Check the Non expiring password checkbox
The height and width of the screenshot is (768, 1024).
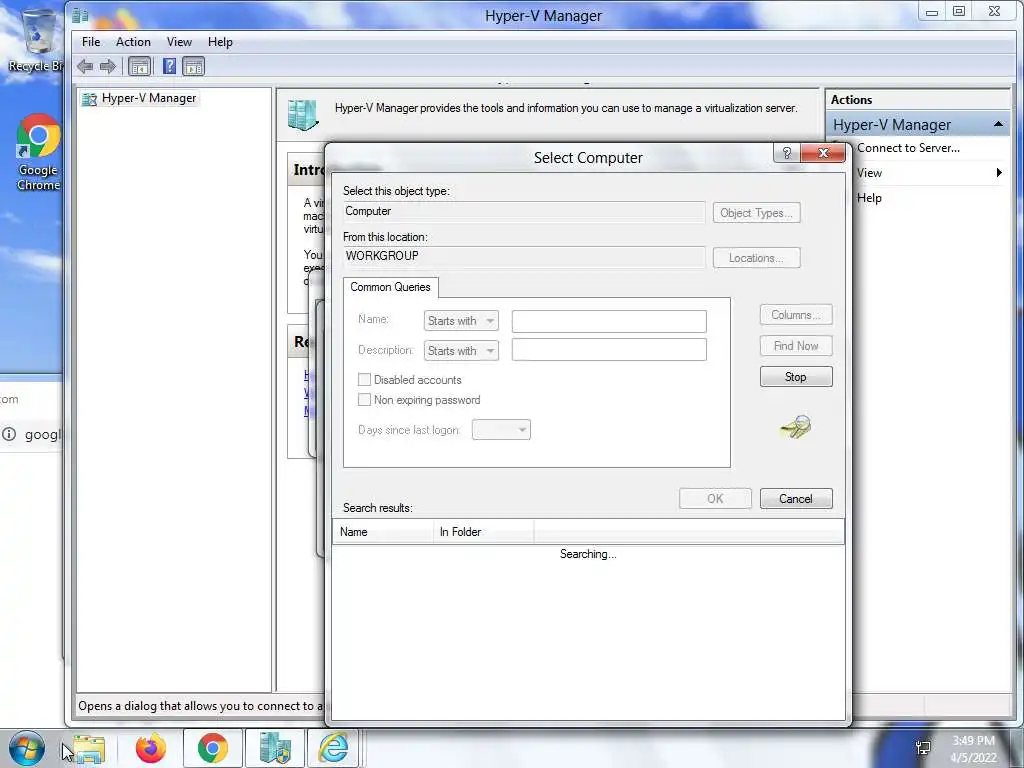pos(364,400)
